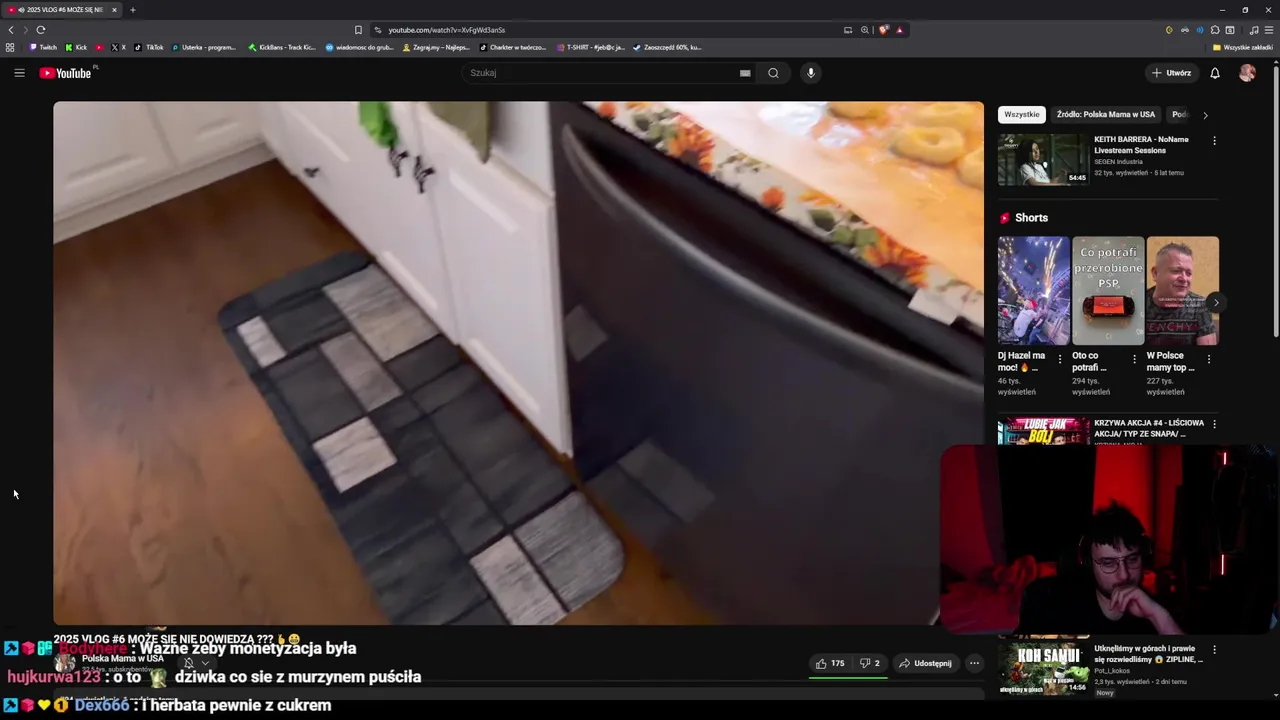
Task: Open options for Dj Hazel short
Action: tap(1060, 359)
